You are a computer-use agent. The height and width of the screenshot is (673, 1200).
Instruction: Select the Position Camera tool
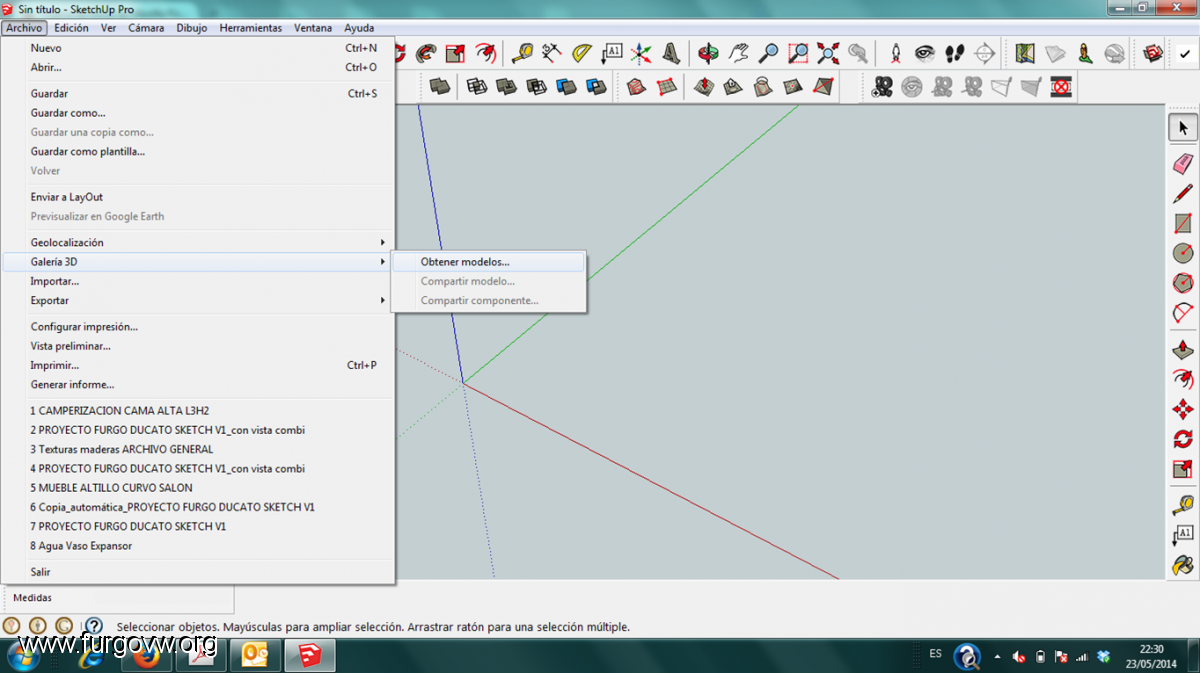(x=895, y=52)
